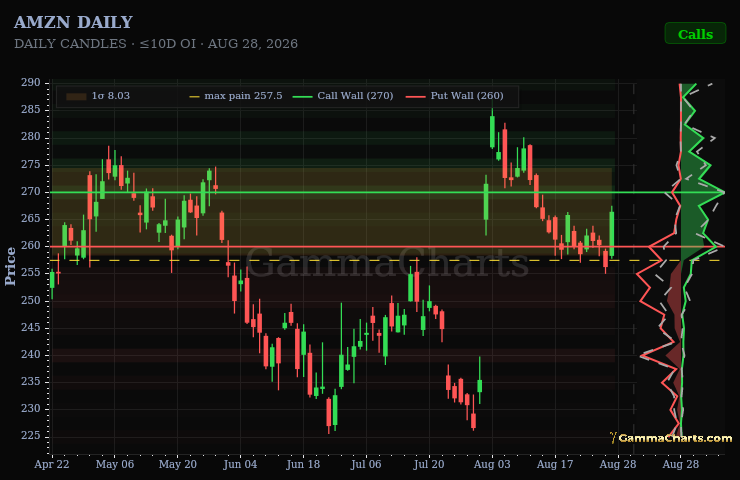Click the Jun 18 date label
The width and height of the screenshot is (740, 480).
(303, 464)
